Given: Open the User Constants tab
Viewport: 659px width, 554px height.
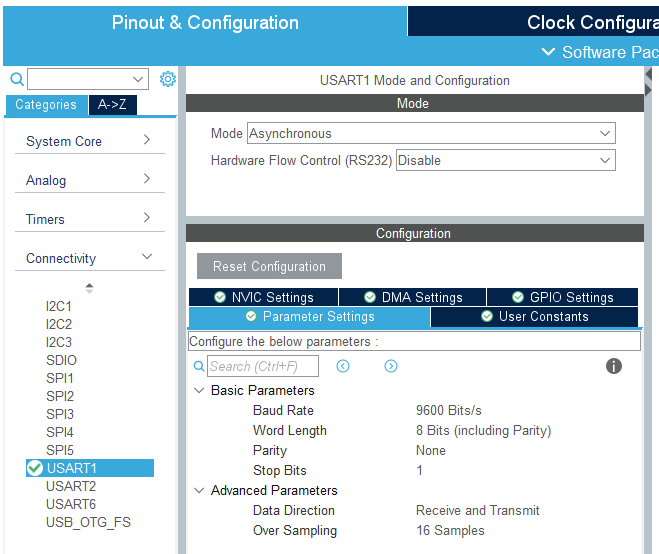Looking at the screenshot, I should tap(535, 317).
